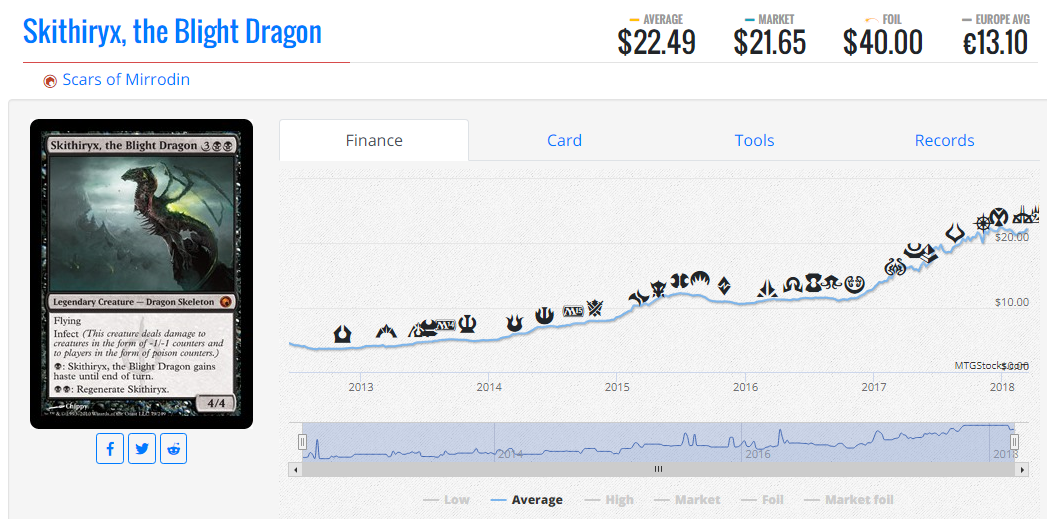Click the Aether Revolt set marker

[895, 267]
